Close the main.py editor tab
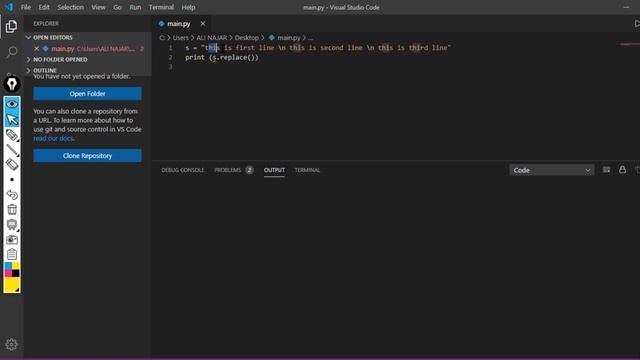Image resolution: width=640 pixels, height=360 pixels. pyautogui.click(x=203, y=24)
